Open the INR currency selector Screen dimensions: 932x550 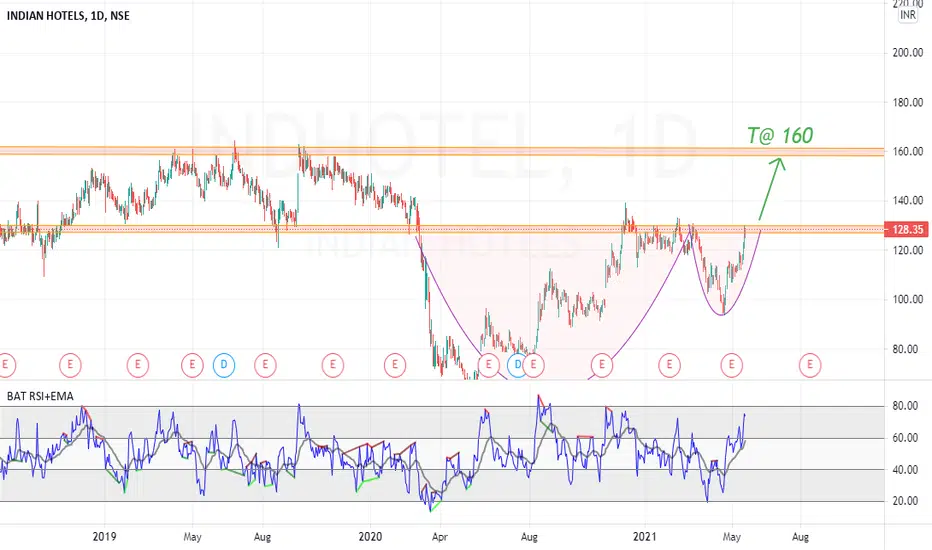pos(908,14)
